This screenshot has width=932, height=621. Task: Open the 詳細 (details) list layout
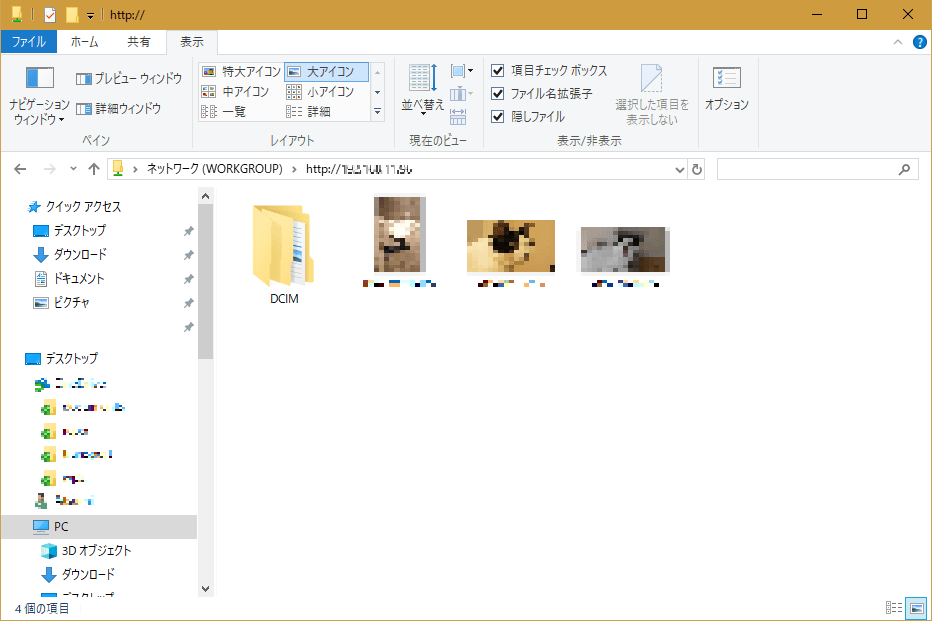[x=316, y=111]
